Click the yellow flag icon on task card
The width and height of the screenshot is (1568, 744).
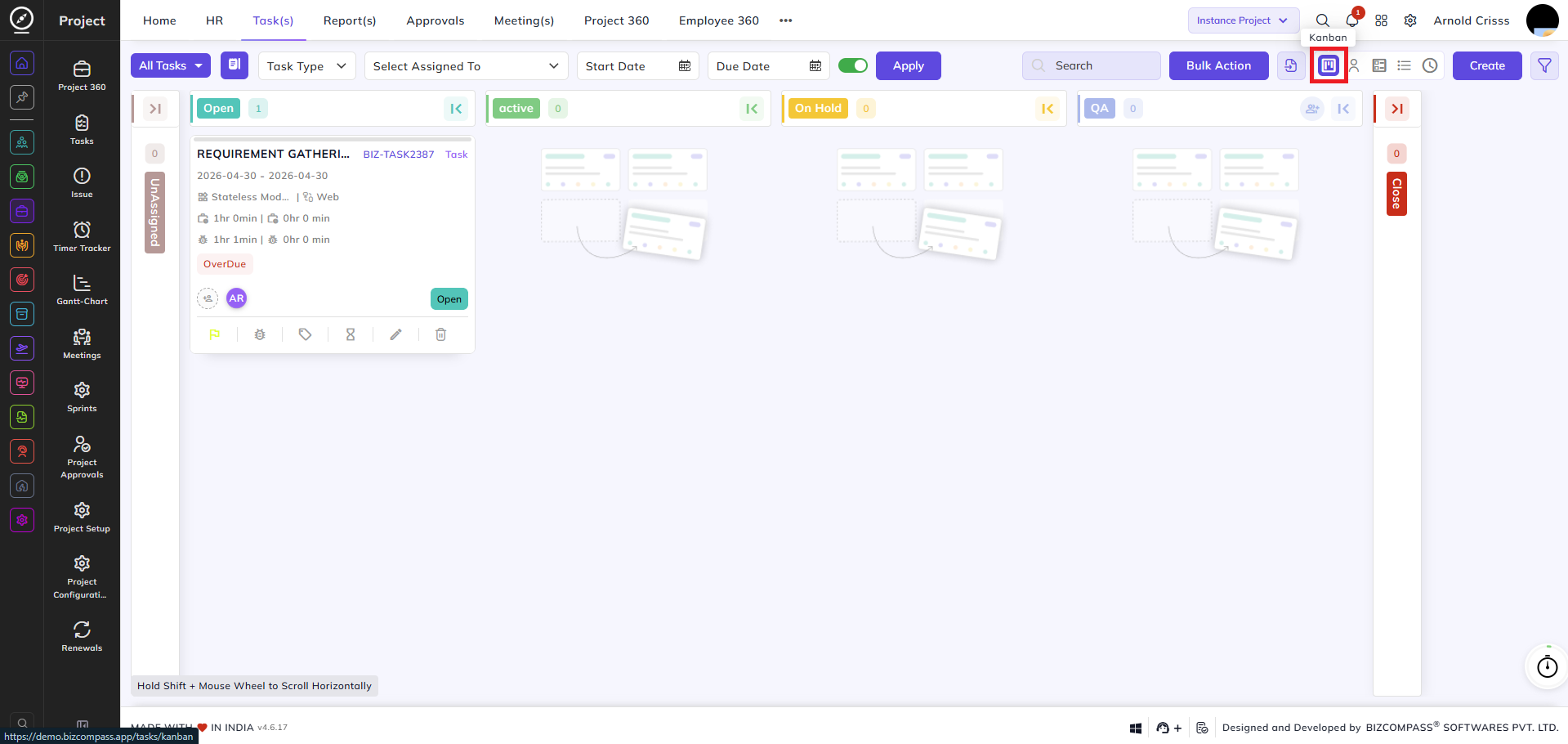(x=215, y=334)
